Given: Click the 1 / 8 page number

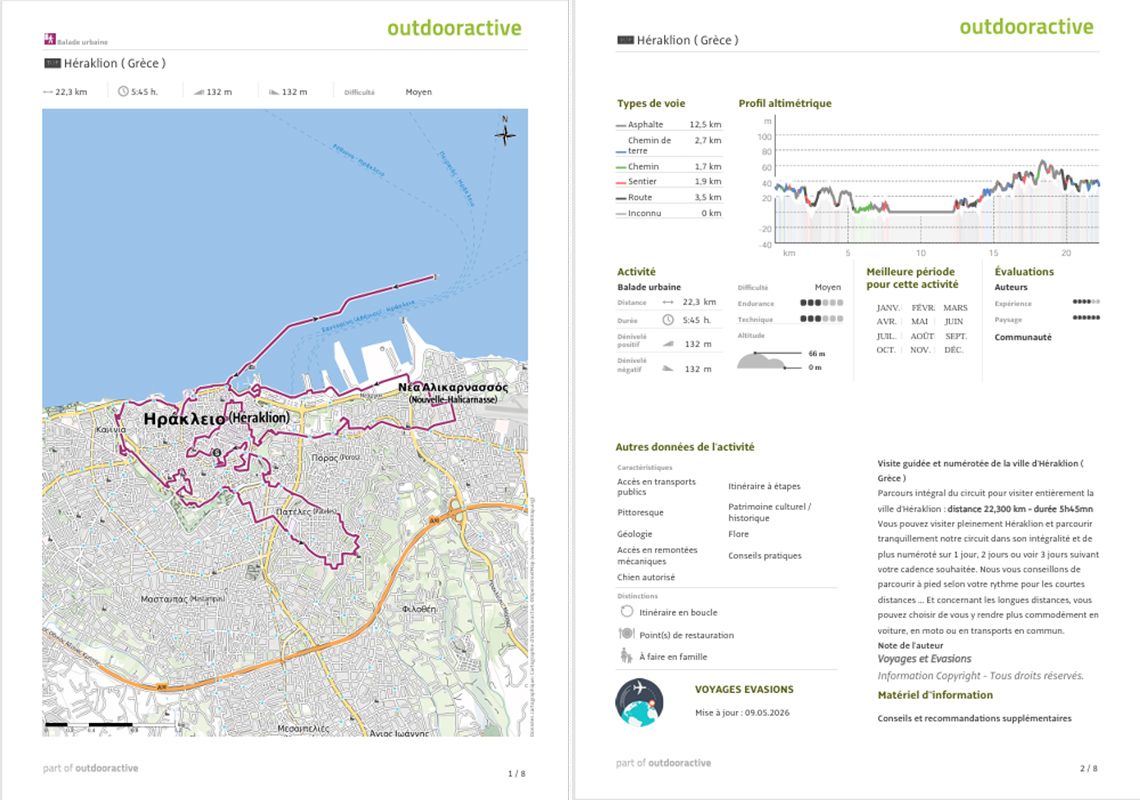Looking at the screenshot, I should (x=516, y=774).
